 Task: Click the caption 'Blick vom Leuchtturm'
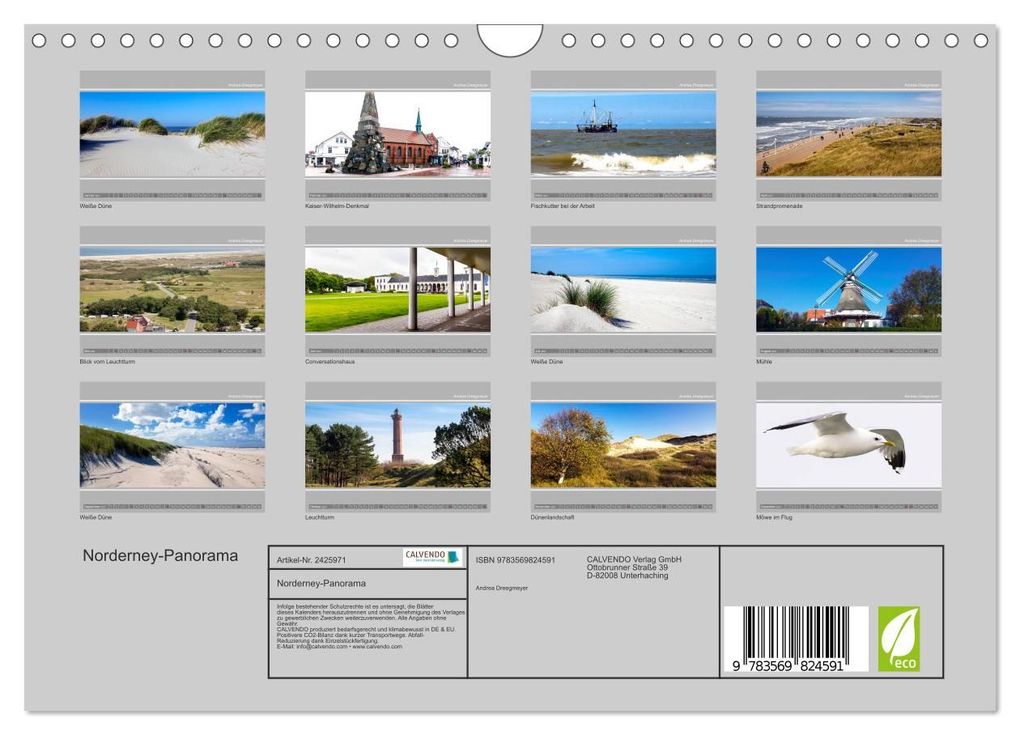coord(107,362)
